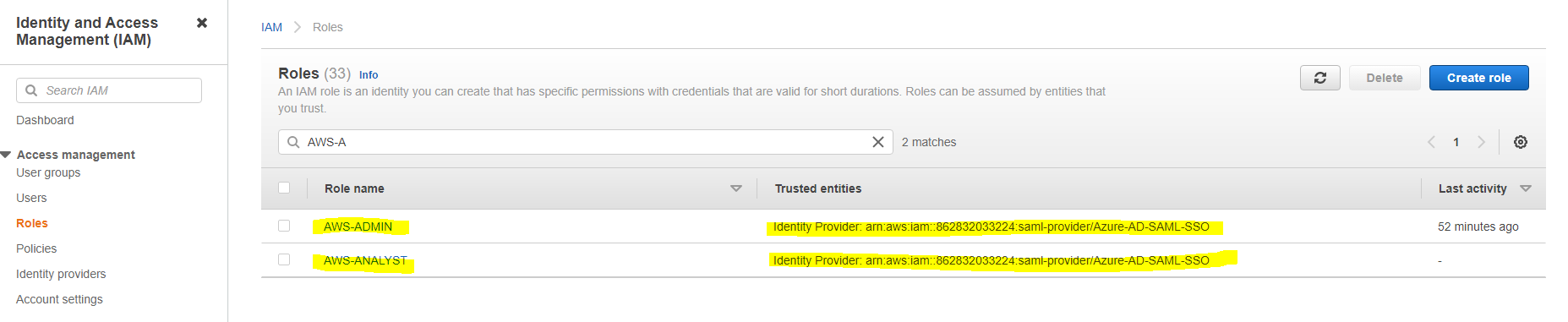1568x322 pixels.
Task: Open Policies in the sidebar
Action: coord(36,248)
